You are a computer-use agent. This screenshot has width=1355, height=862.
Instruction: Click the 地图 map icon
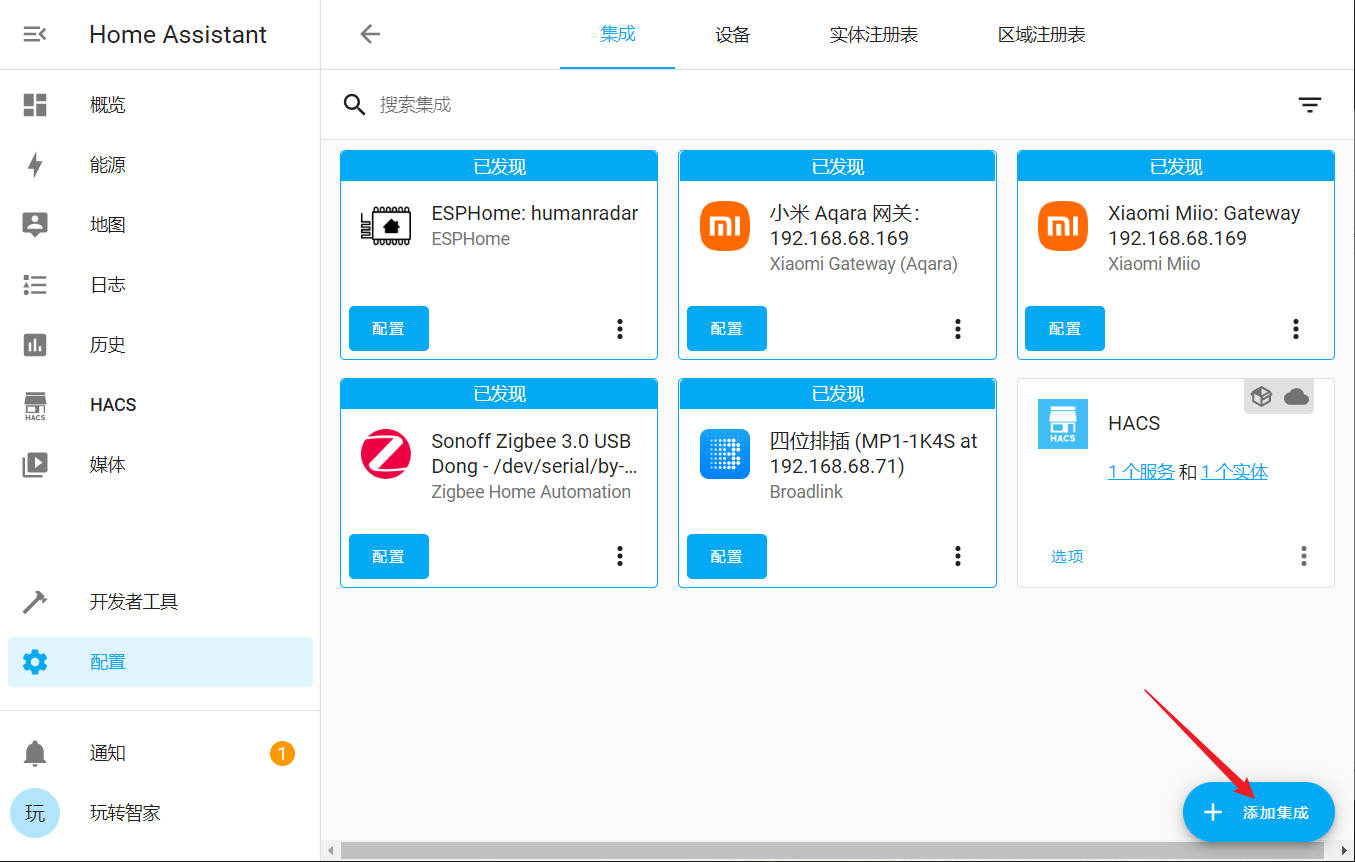tap(35, 225)
